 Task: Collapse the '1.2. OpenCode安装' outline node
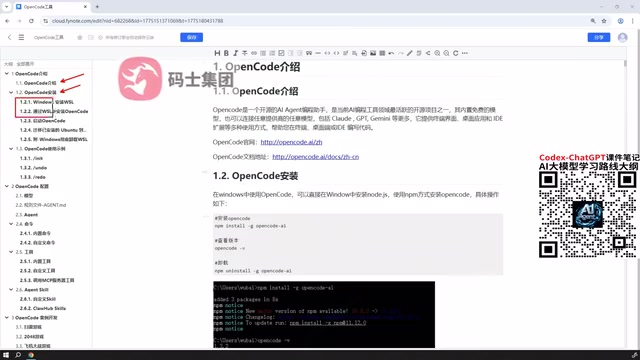click(x=11, y=92)
